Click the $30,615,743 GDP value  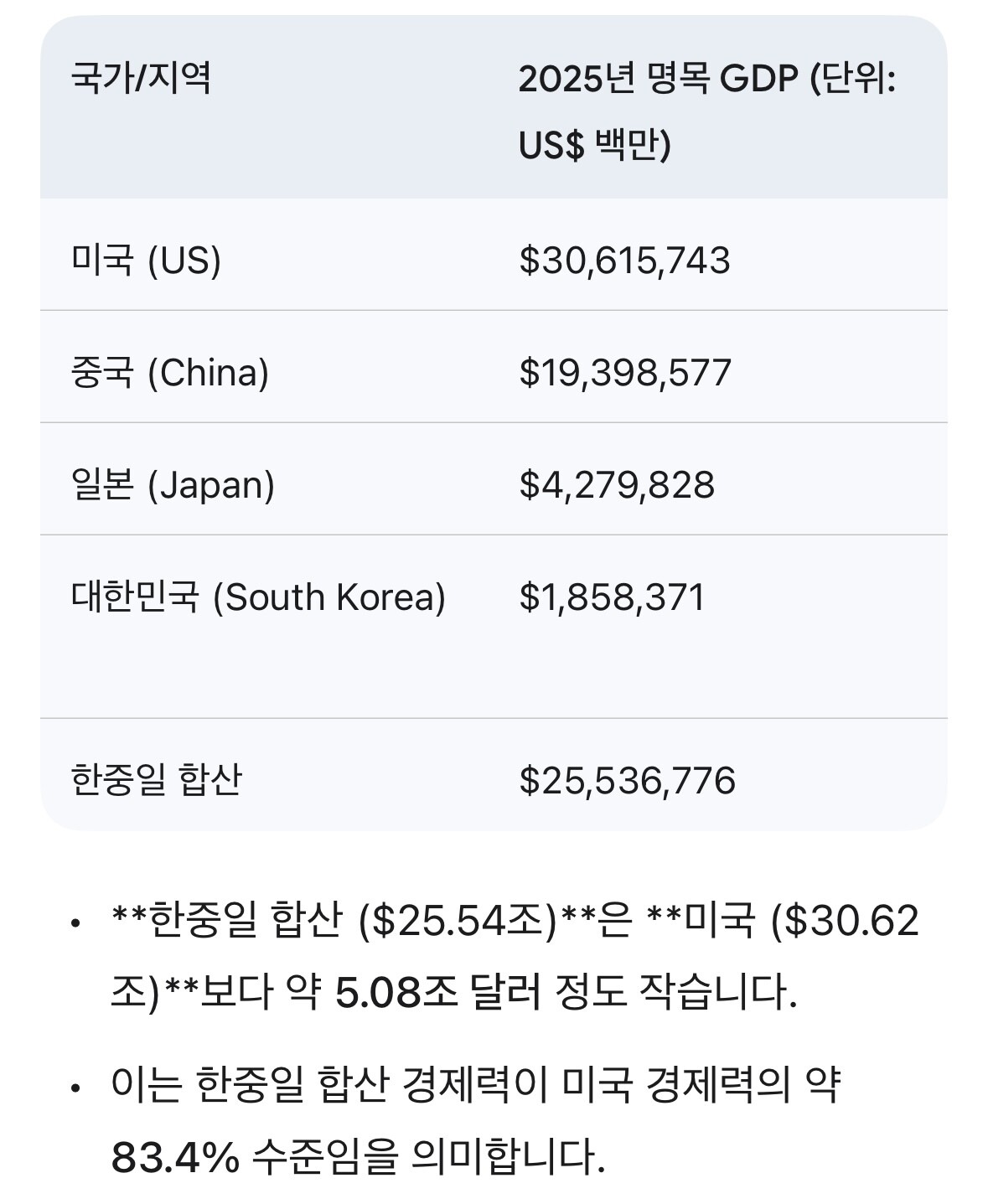[624, 260]
